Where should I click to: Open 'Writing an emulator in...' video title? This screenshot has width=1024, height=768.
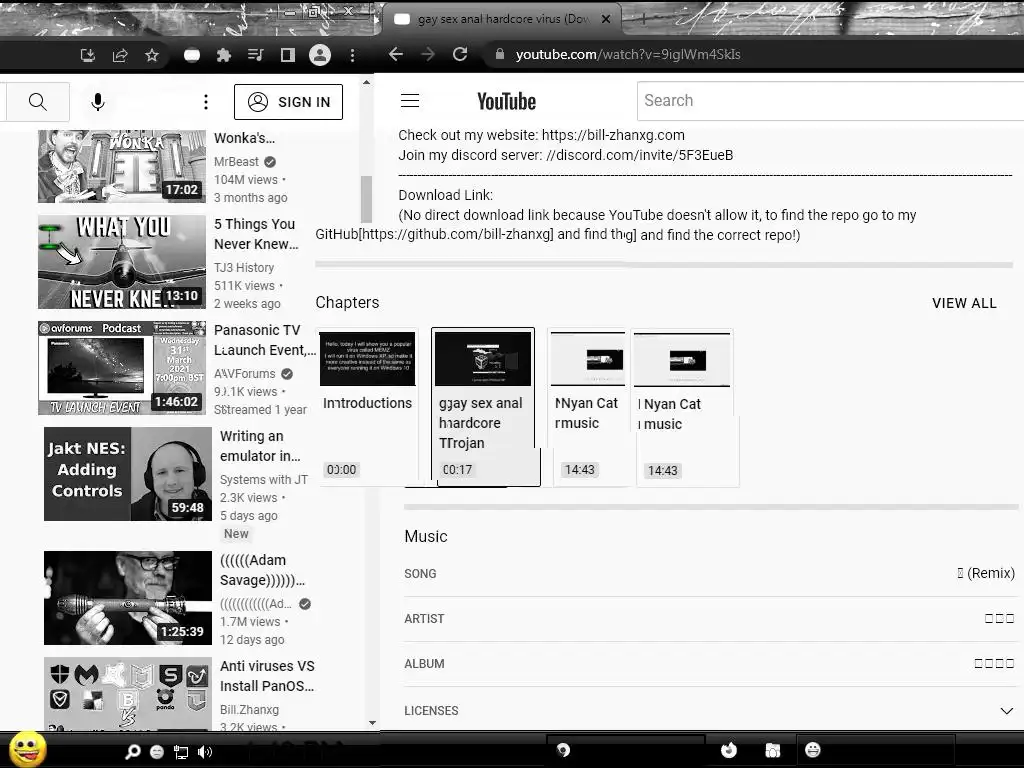[x=260, y=446]
